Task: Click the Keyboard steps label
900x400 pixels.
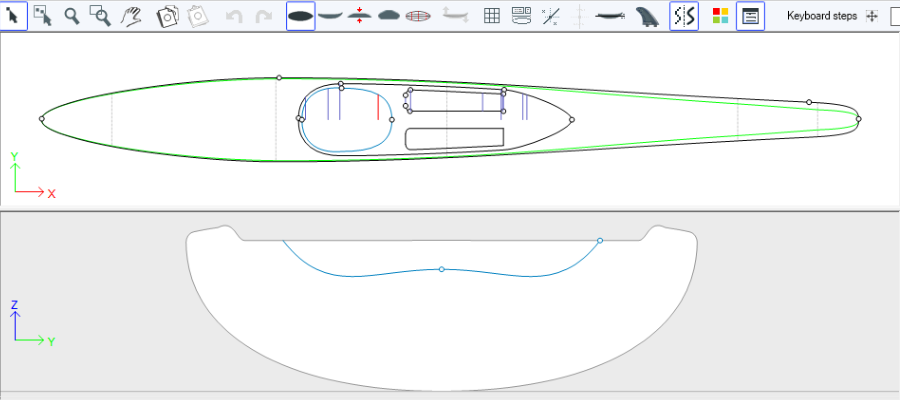Action: (822, 16)
